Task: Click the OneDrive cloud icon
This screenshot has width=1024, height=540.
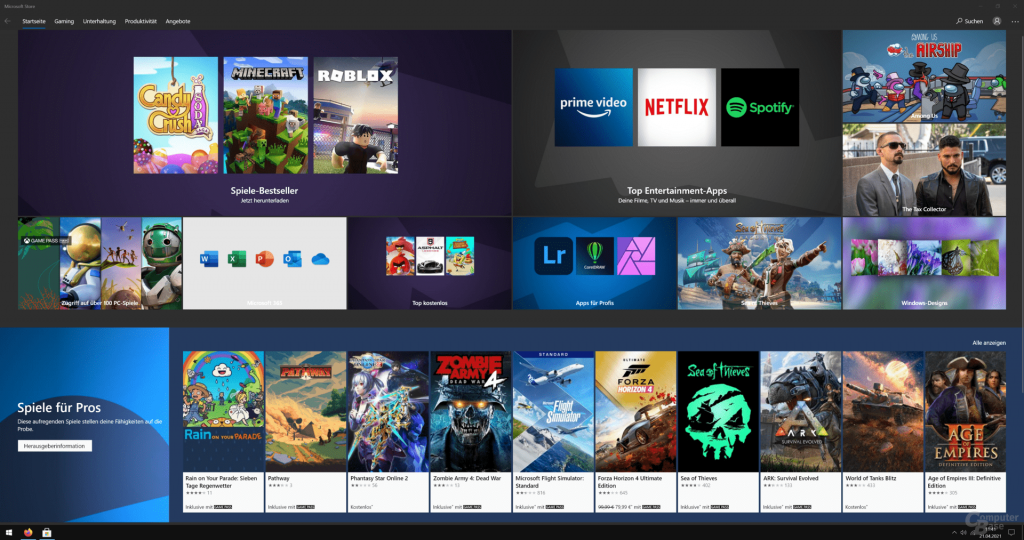Action: point(320,259)
